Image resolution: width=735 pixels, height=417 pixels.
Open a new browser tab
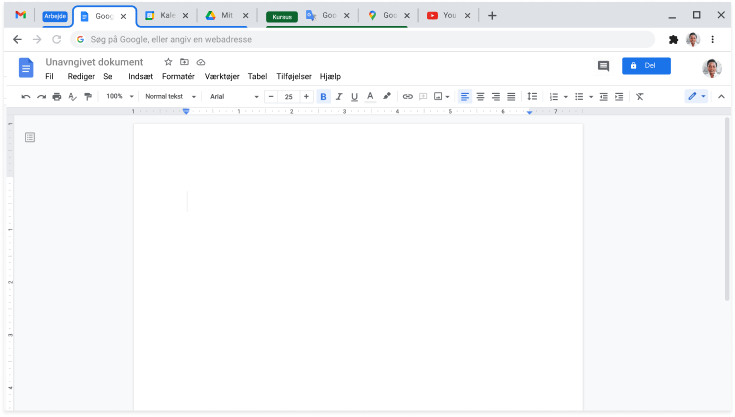click(x=492, y=15)
